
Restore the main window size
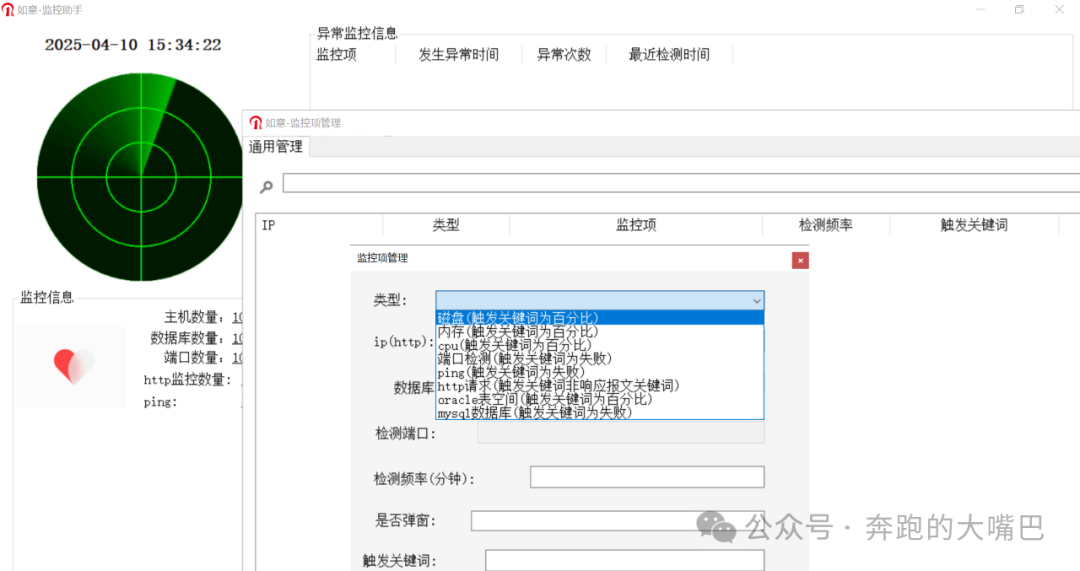tap(1019, 10)
